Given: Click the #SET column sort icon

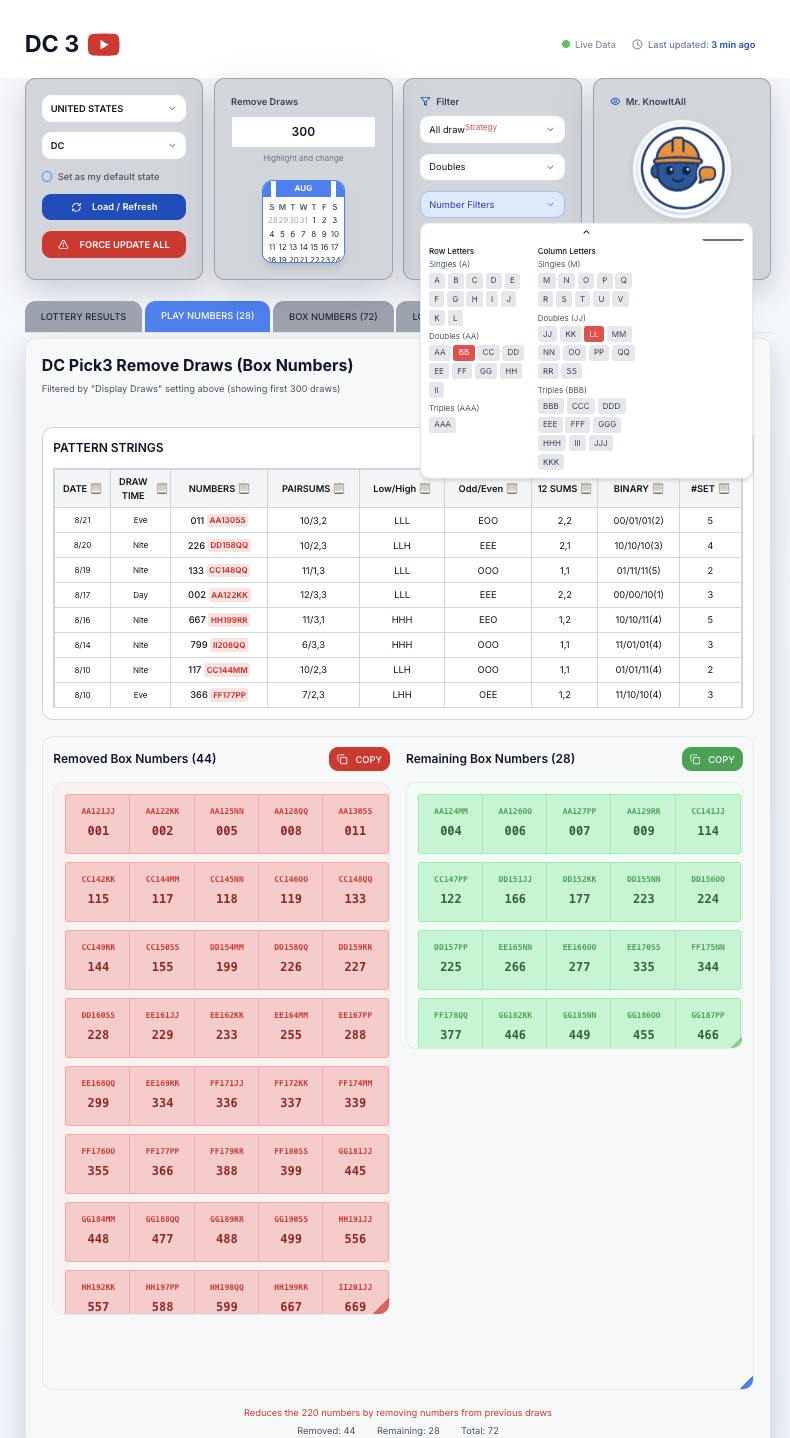Looking at the screenshot, I should pyautogui.click(x=724, y=489).
